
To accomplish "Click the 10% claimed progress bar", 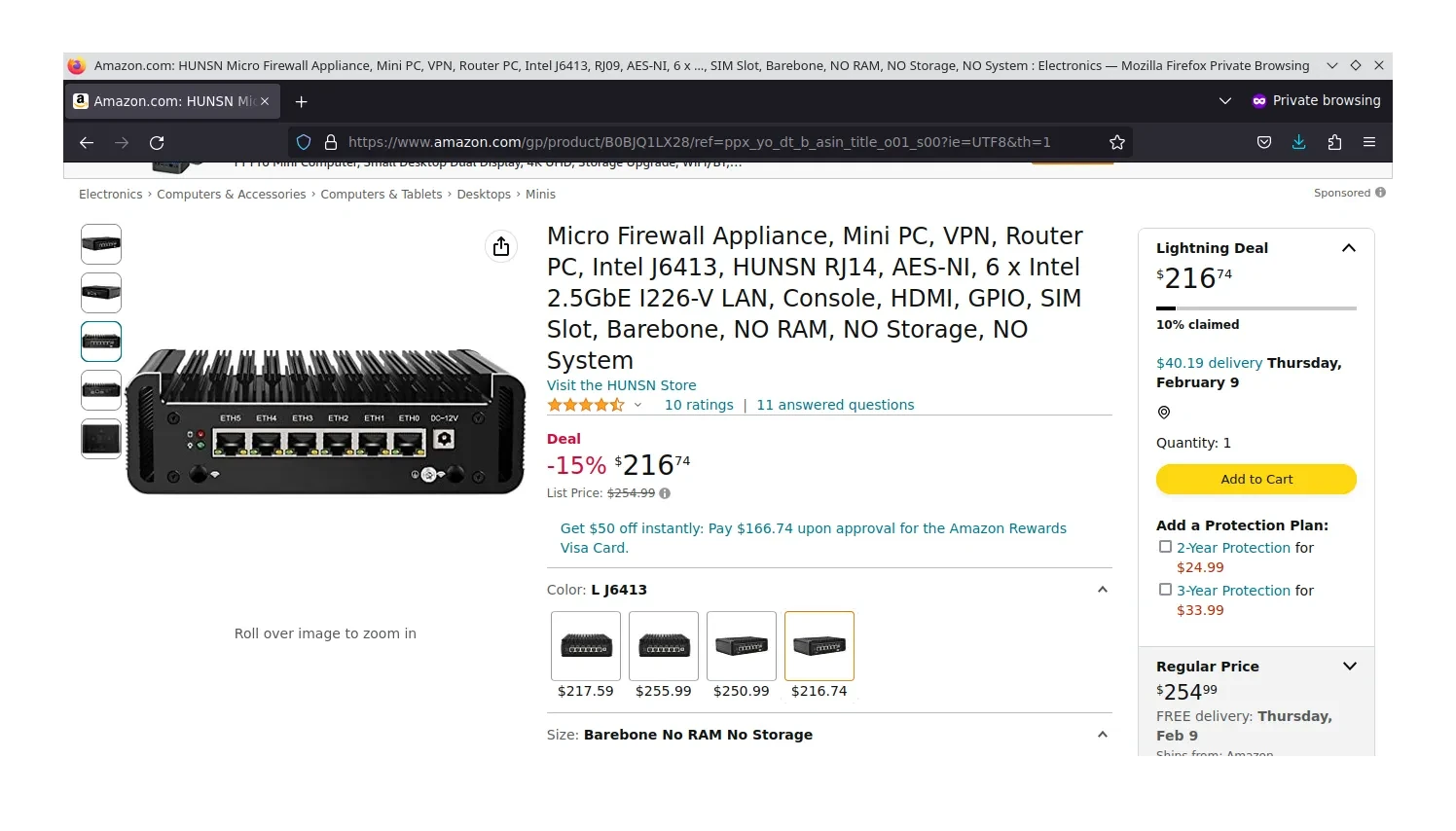I will 1256,308.
